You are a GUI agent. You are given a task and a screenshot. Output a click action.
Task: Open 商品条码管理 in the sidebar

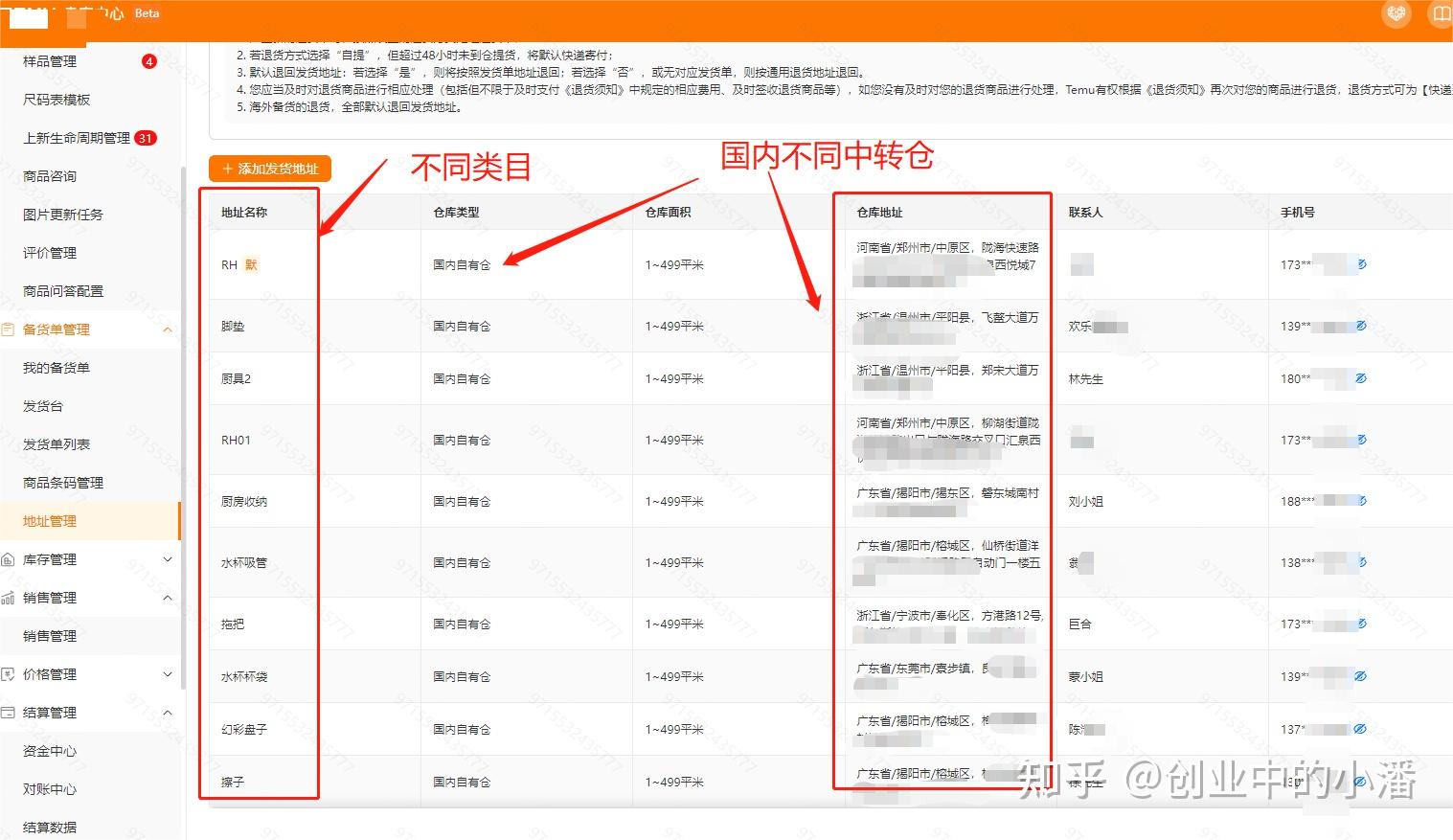[x=63, y=483]
